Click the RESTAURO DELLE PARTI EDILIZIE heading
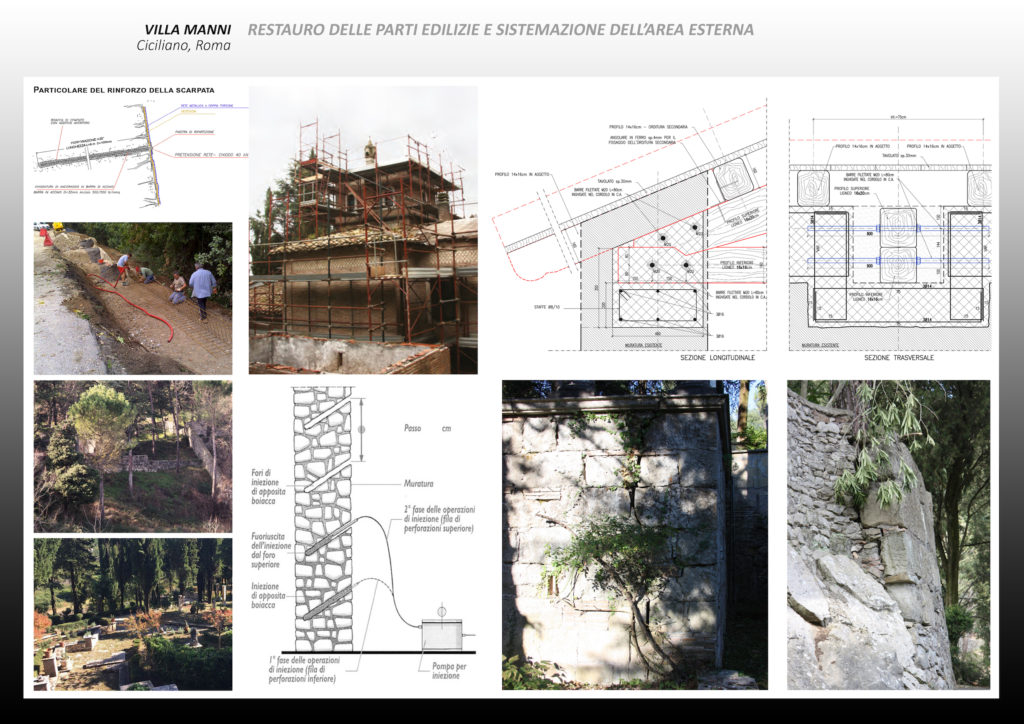Image resolution: width=1024 pixels, height=724 pixels. tap(500, 29)
